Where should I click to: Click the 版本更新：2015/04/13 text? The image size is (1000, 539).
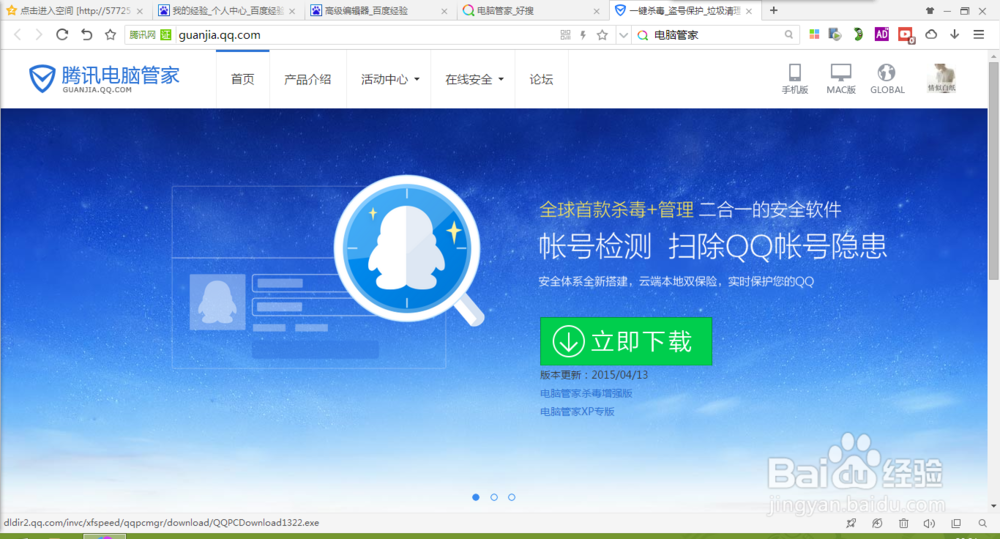(x=594, y=375)
